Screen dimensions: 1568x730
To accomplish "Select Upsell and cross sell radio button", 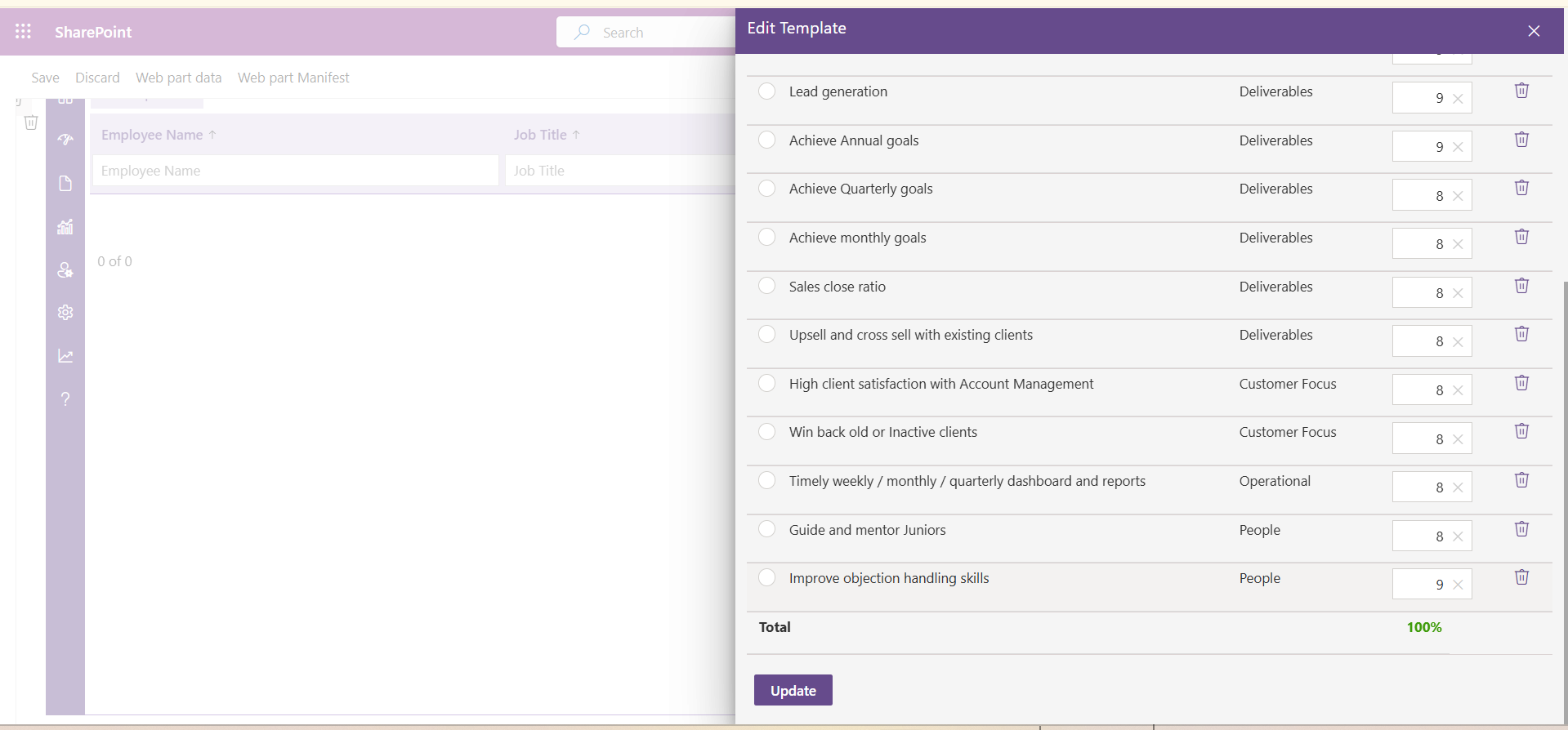I will [766, 334].
